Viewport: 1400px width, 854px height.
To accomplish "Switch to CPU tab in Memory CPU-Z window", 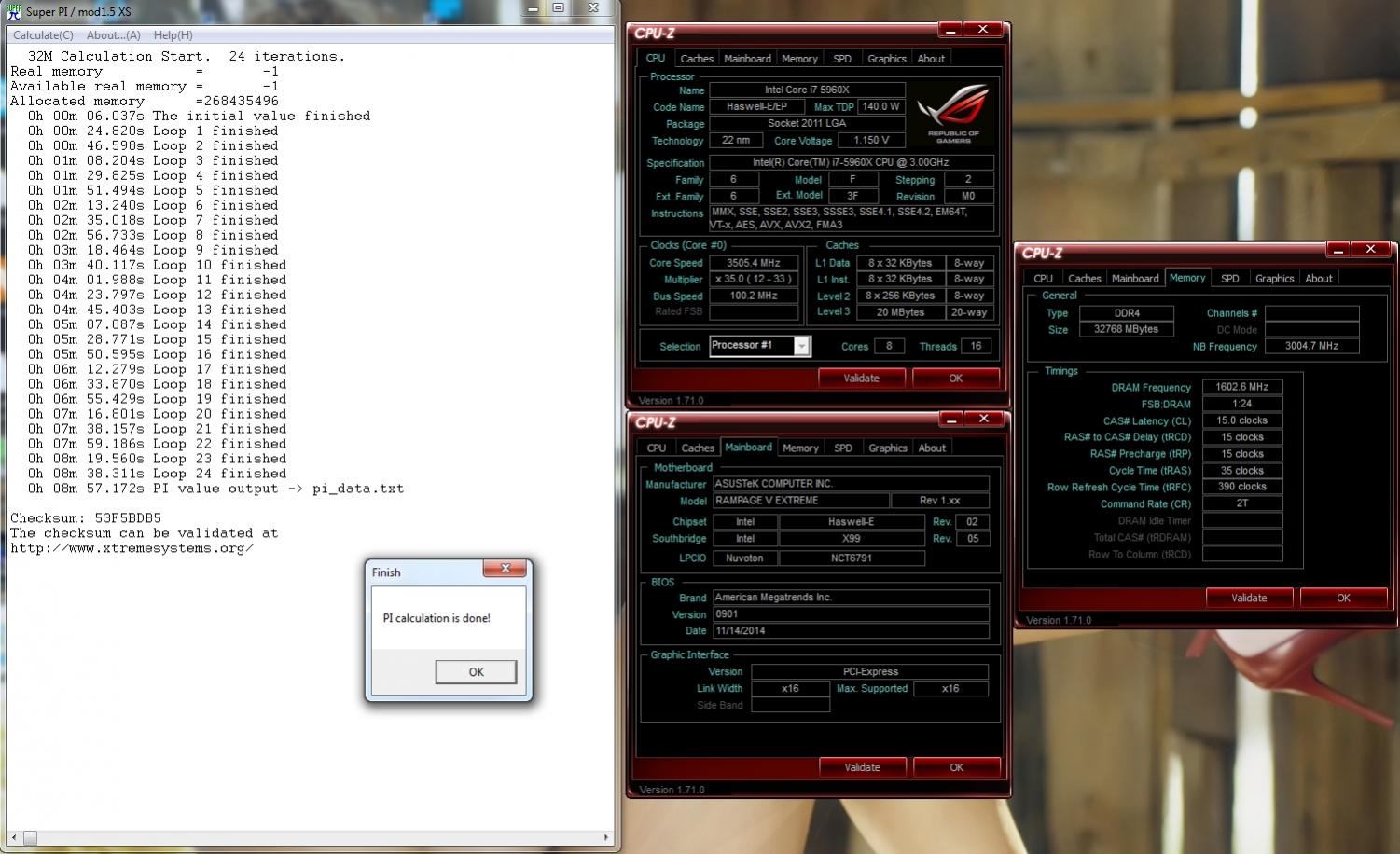I will (x=1043, y=278).
